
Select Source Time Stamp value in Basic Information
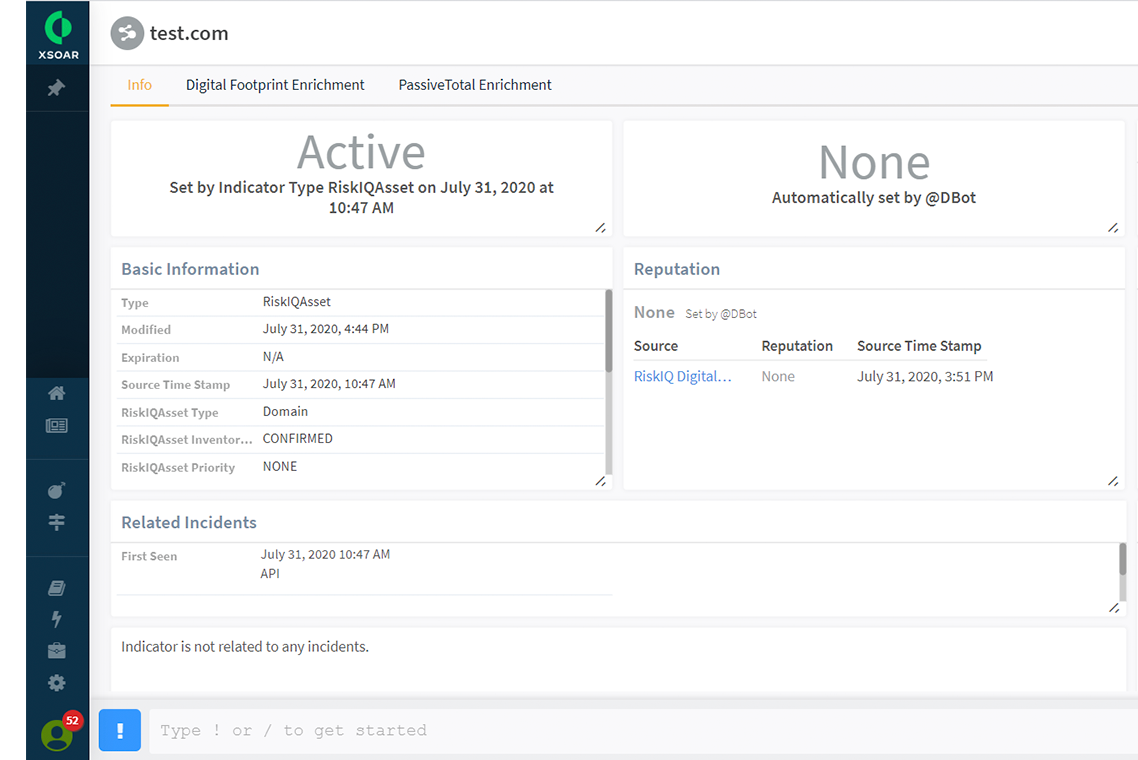(x=329, y=384)
